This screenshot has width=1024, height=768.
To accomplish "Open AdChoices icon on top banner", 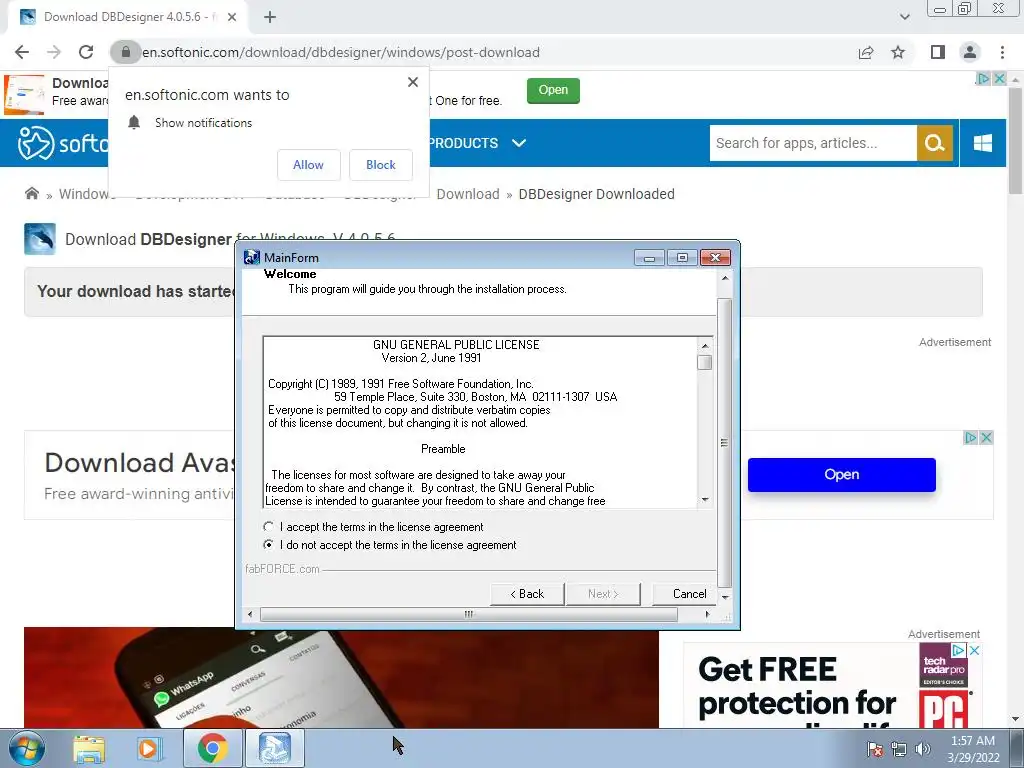I will [x=983, y=78].
